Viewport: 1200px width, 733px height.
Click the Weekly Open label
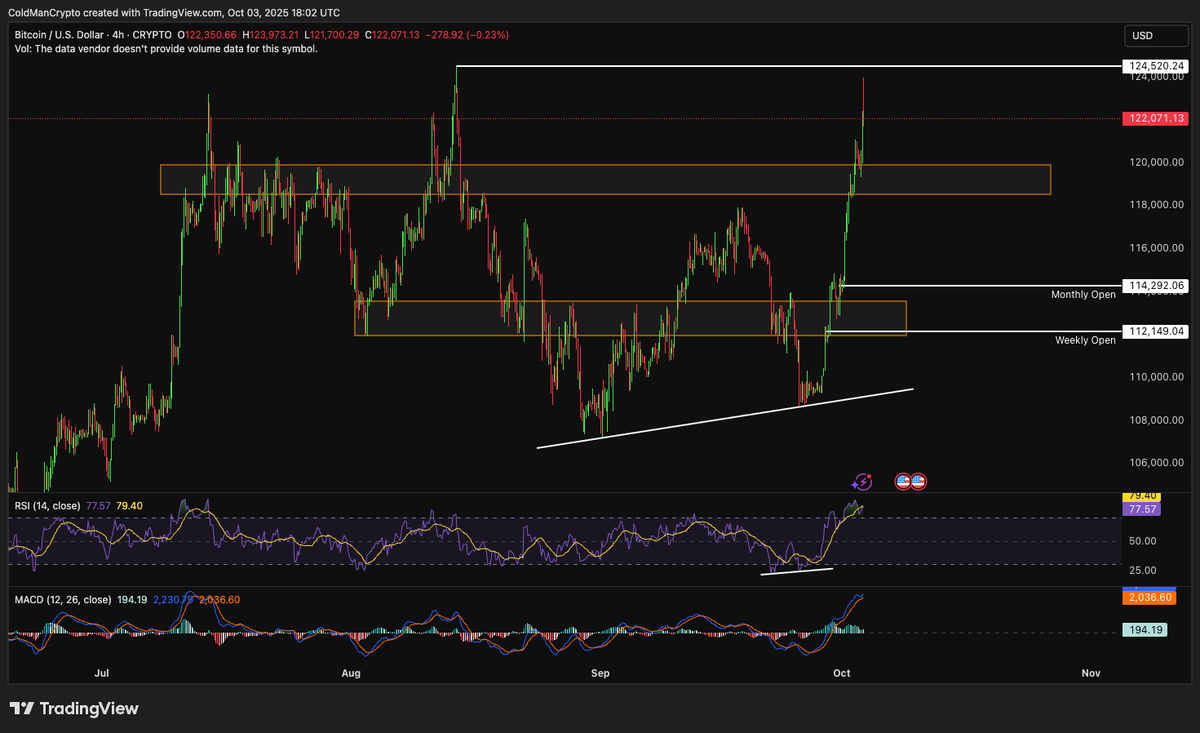click(1085, 340)
